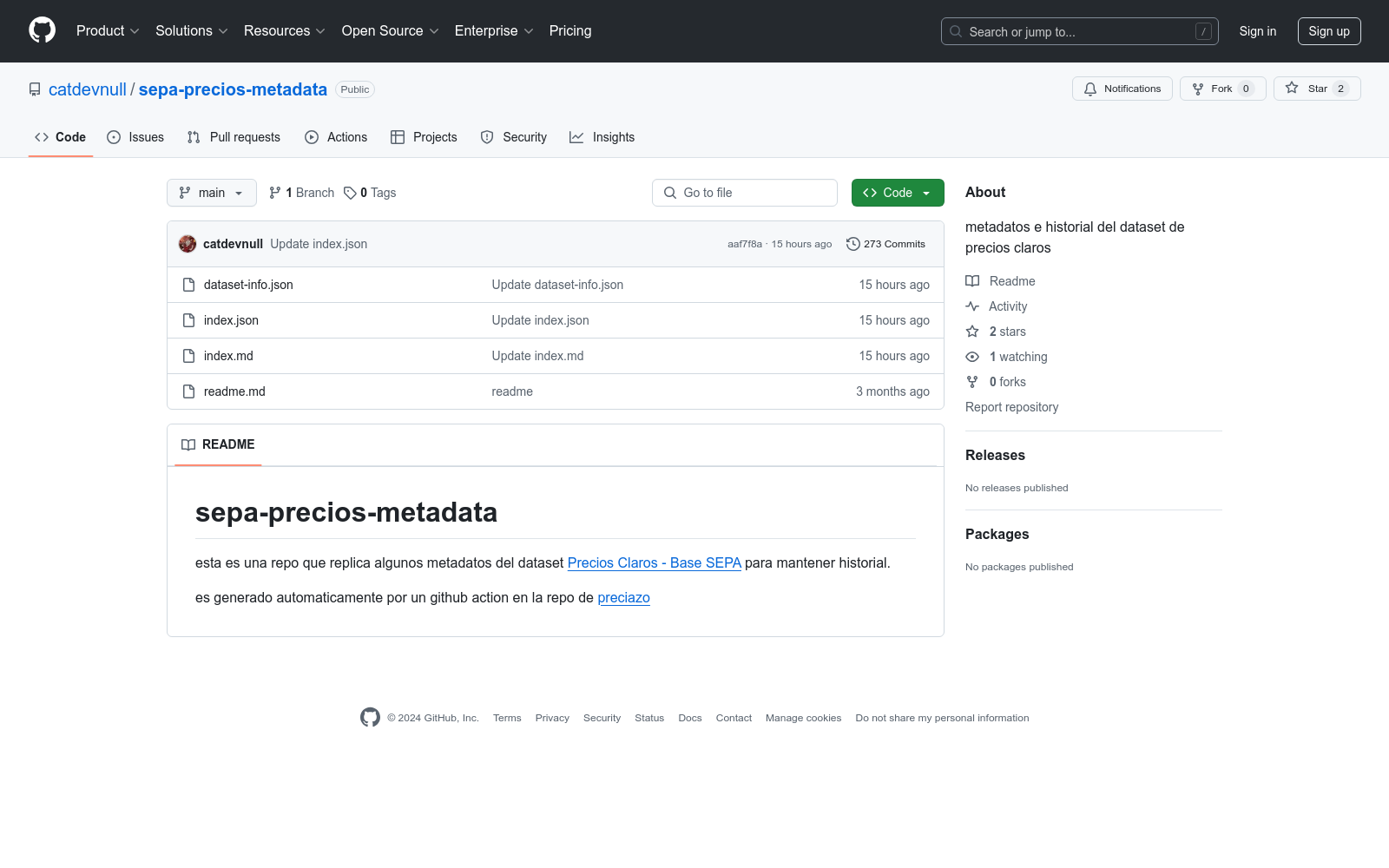The image size is (1389, 868).
Task: Expand the Open Source menu
Action: tap(391, 30)
